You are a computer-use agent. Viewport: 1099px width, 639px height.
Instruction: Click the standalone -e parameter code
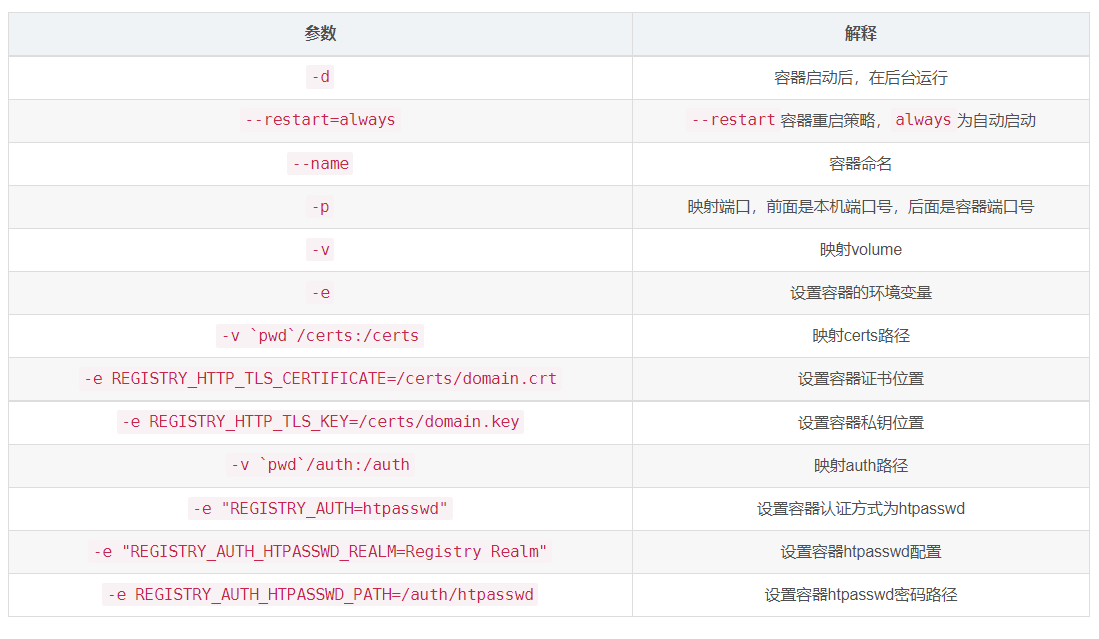320,293
